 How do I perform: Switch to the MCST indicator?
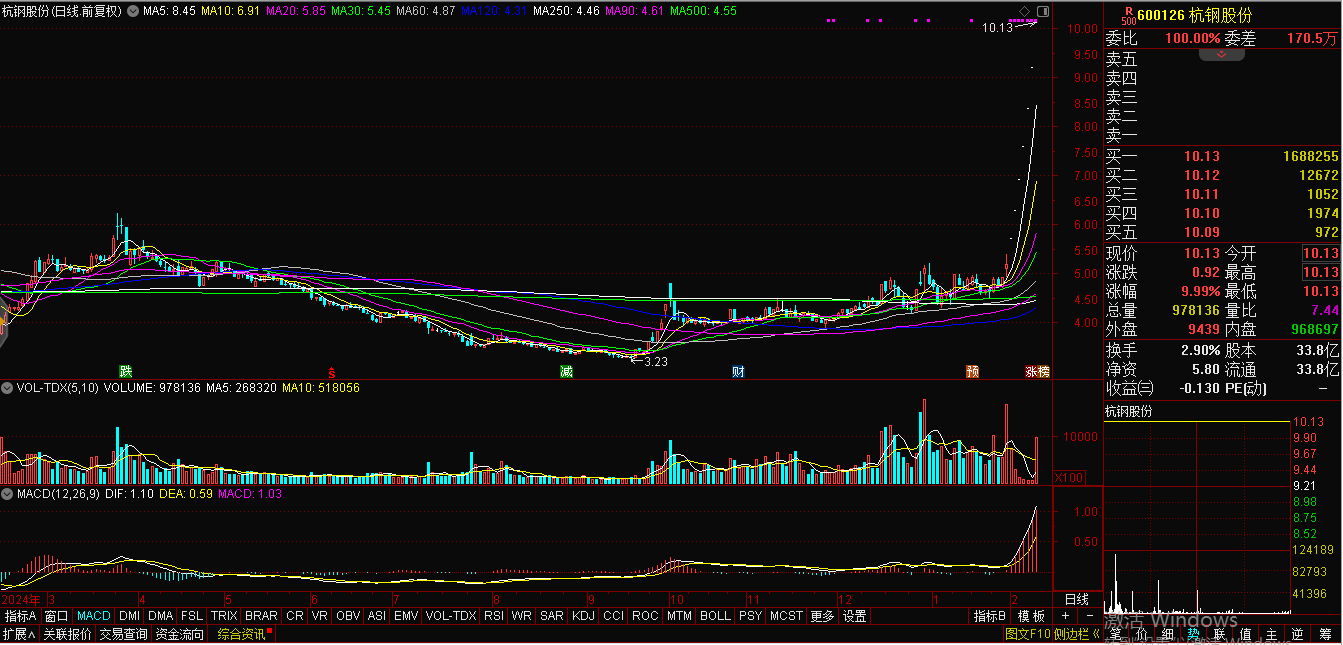(x=786, y=616)
